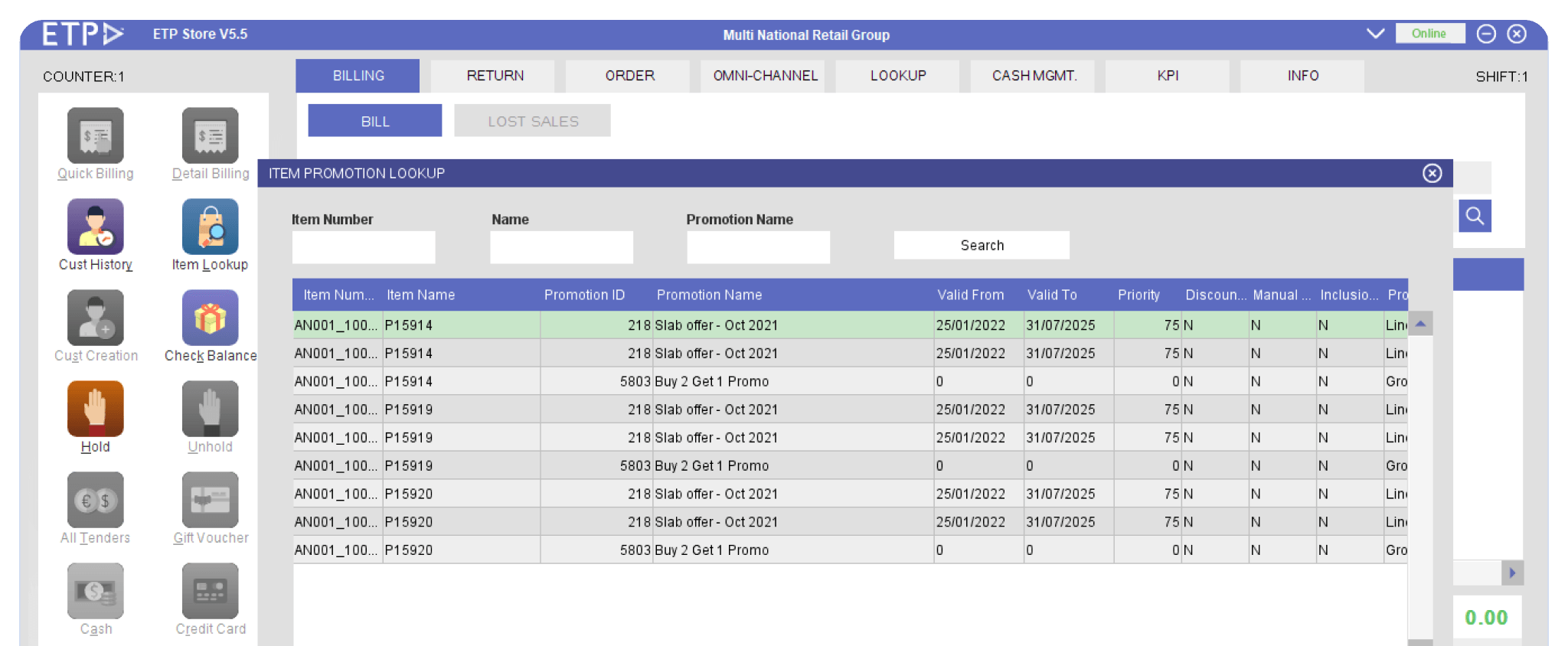Select the Gift Voucher icon
This screenshot has height=646, width=1568.
tap(210, 501)
